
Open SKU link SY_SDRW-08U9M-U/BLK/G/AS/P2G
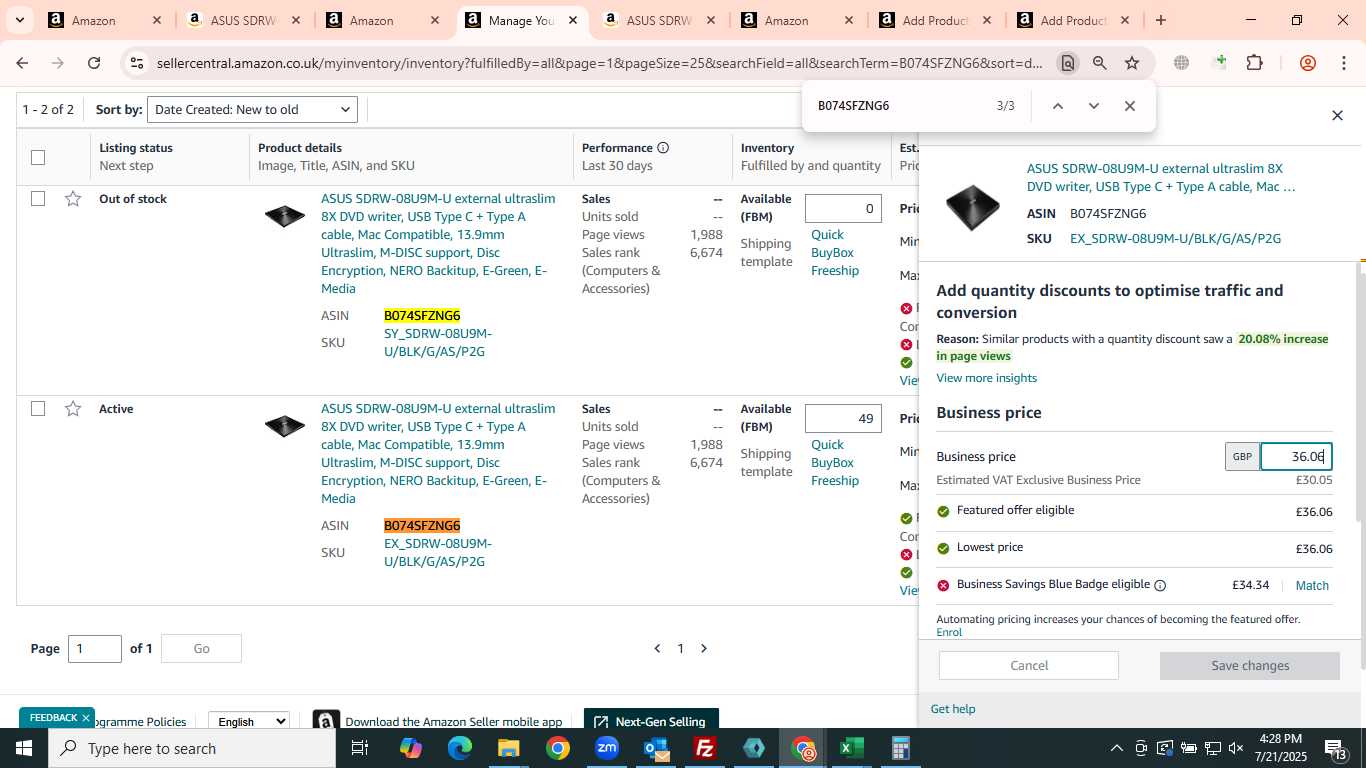[x=438, y=343]
